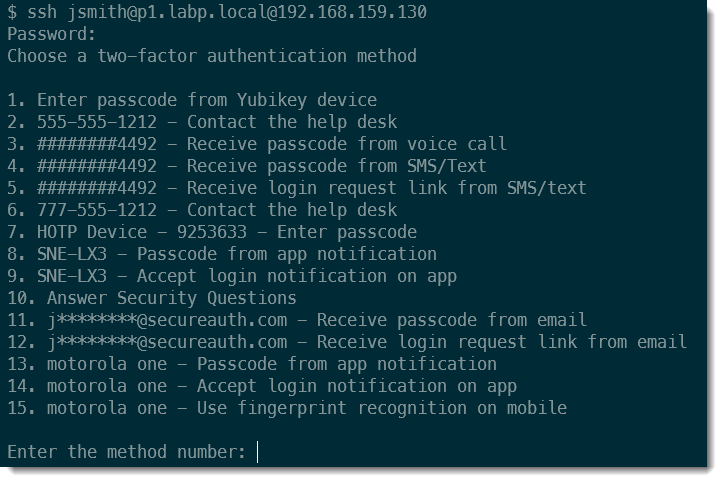Viewport: 722px width, 482px height.
Task: Click the Password prompt line
Action: point(51,34)
